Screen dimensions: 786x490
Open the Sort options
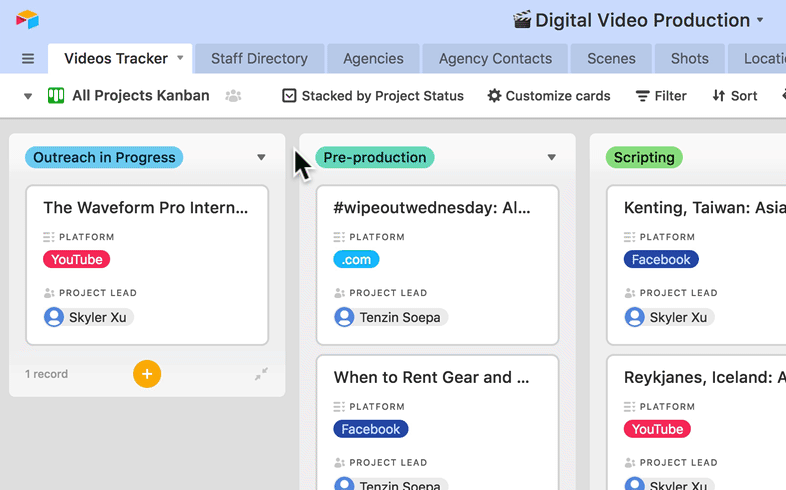(734, 96)
